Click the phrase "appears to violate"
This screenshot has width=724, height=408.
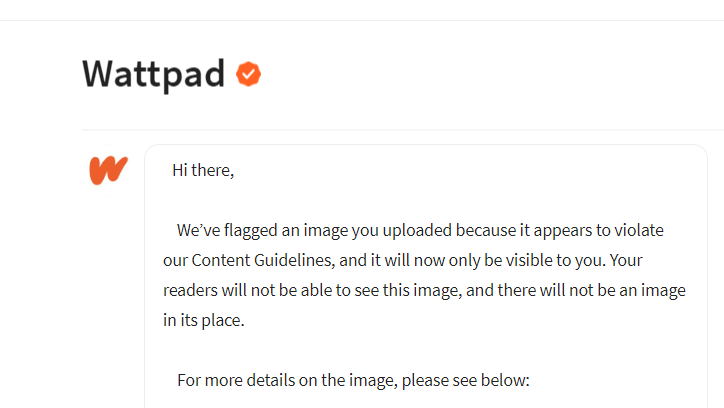click(598, 230)
